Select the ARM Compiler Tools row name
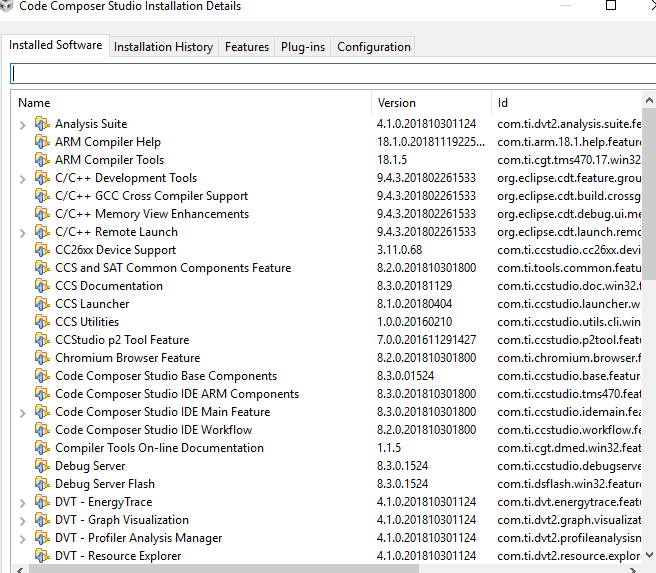The width and height of the screenshot is (656, 573). pyautogui.click(x=109, y=160)
